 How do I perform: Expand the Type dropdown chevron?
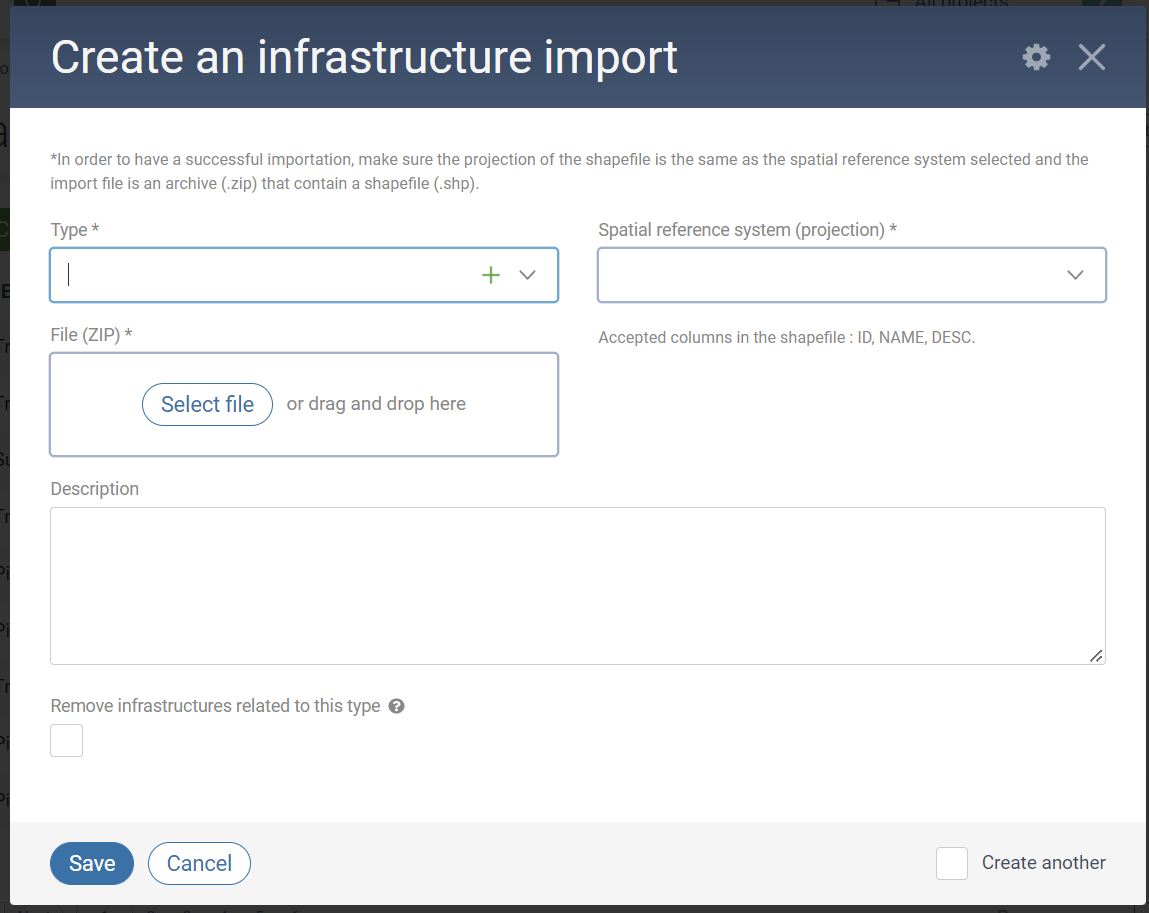tap(528, 275)
